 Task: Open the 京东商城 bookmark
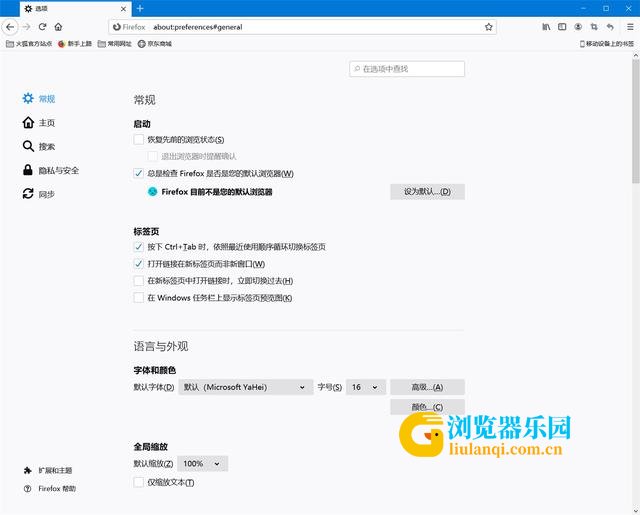point(155,44)
